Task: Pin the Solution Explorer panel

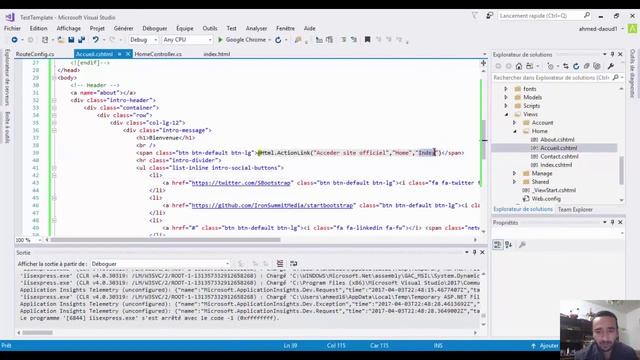Action: 612,54
